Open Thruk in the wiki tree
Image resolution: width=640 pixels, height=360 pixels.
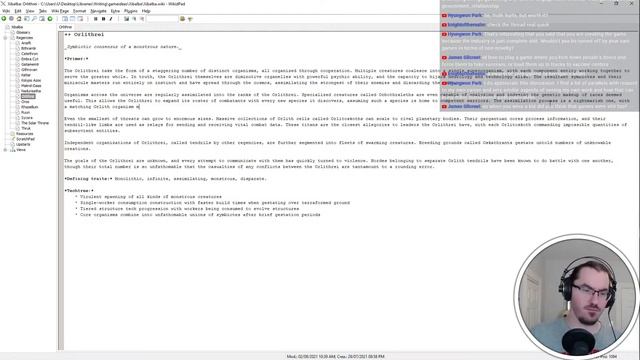(26, 128)
